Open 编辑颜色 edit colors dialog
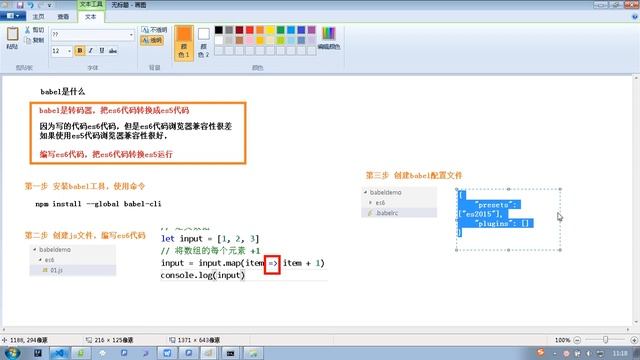This screenshot has height=360, width=640. 329,38
